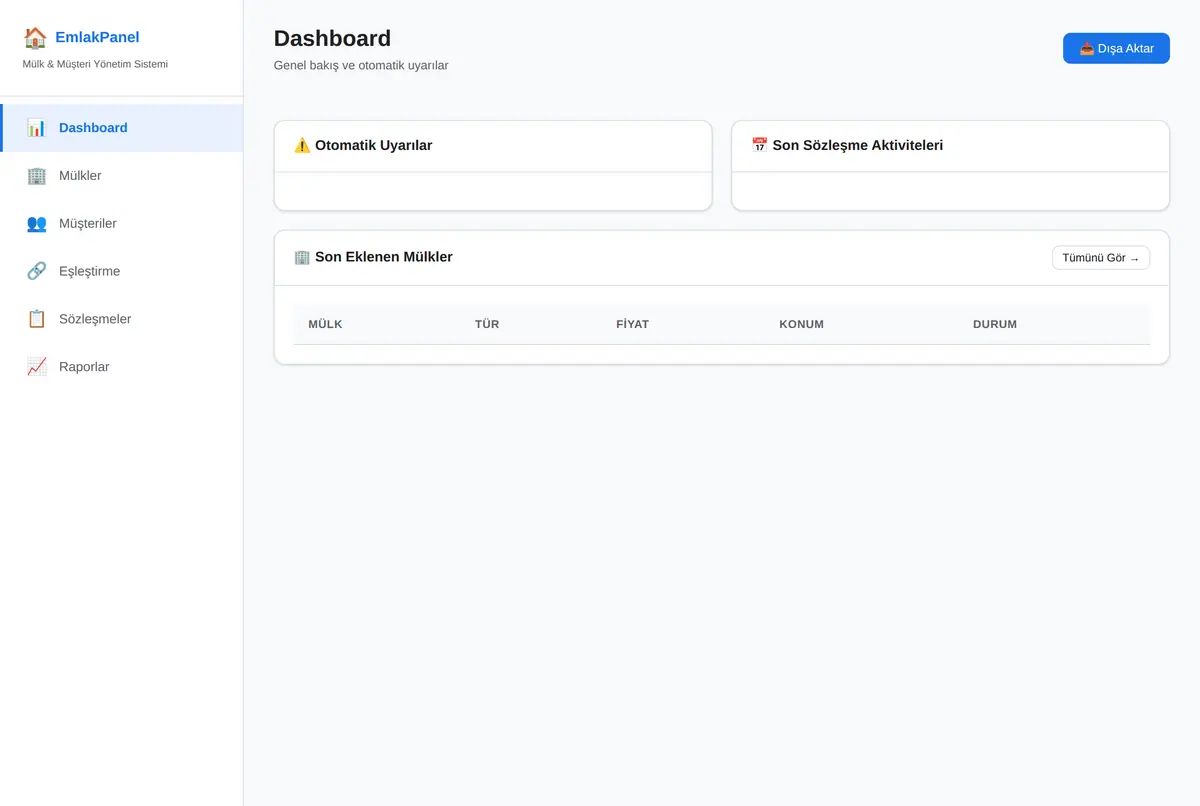This screenshot has width=1200, height=806.
Task: Click the EmlakPanel house logo icon
Action: 35,38
